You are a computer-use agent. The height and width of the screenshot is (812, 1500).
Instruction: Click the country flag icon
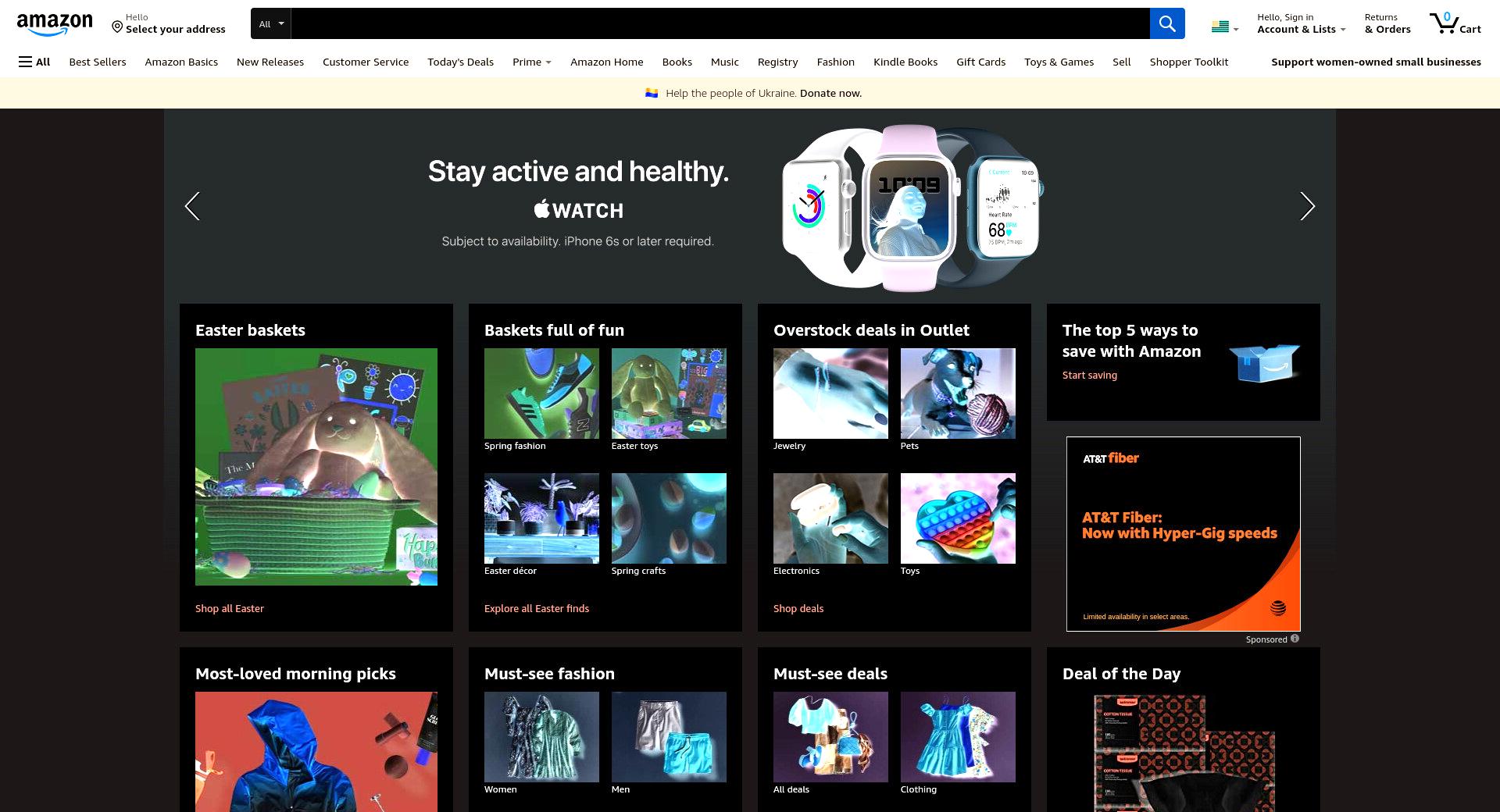1220,27
